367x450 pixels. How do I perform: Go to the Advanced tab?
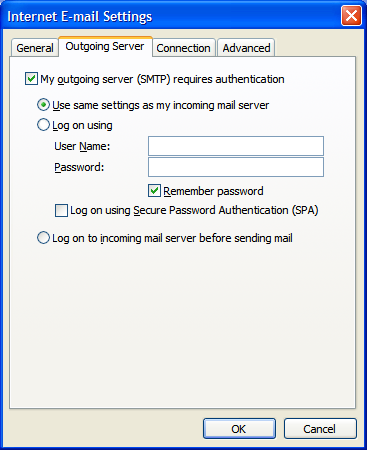click(246, 48)
